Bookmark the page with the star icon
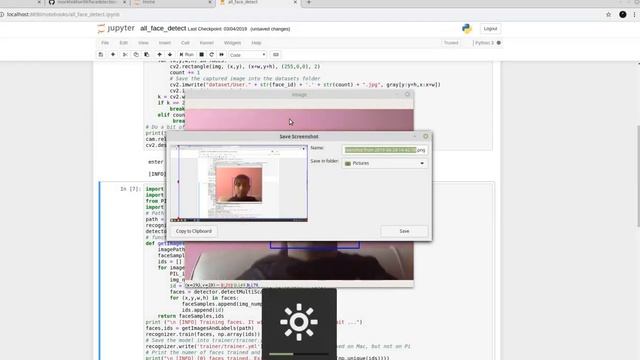Image resolution: width=640 pixels, height=360 pixels. click(609, 14)
